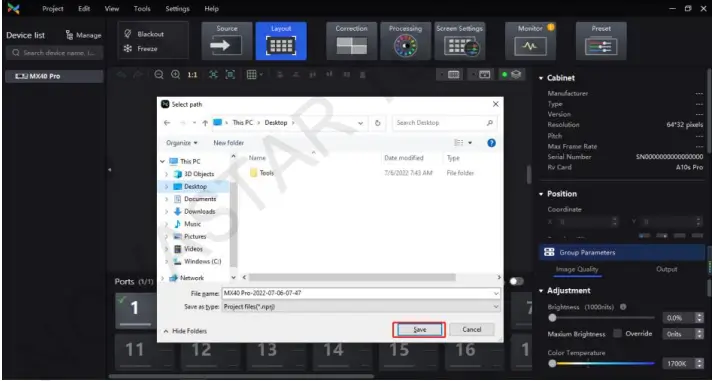Viewport: 712px width, 381px height.
Task: Expand the Network tree node
Action: pos(163,278)
